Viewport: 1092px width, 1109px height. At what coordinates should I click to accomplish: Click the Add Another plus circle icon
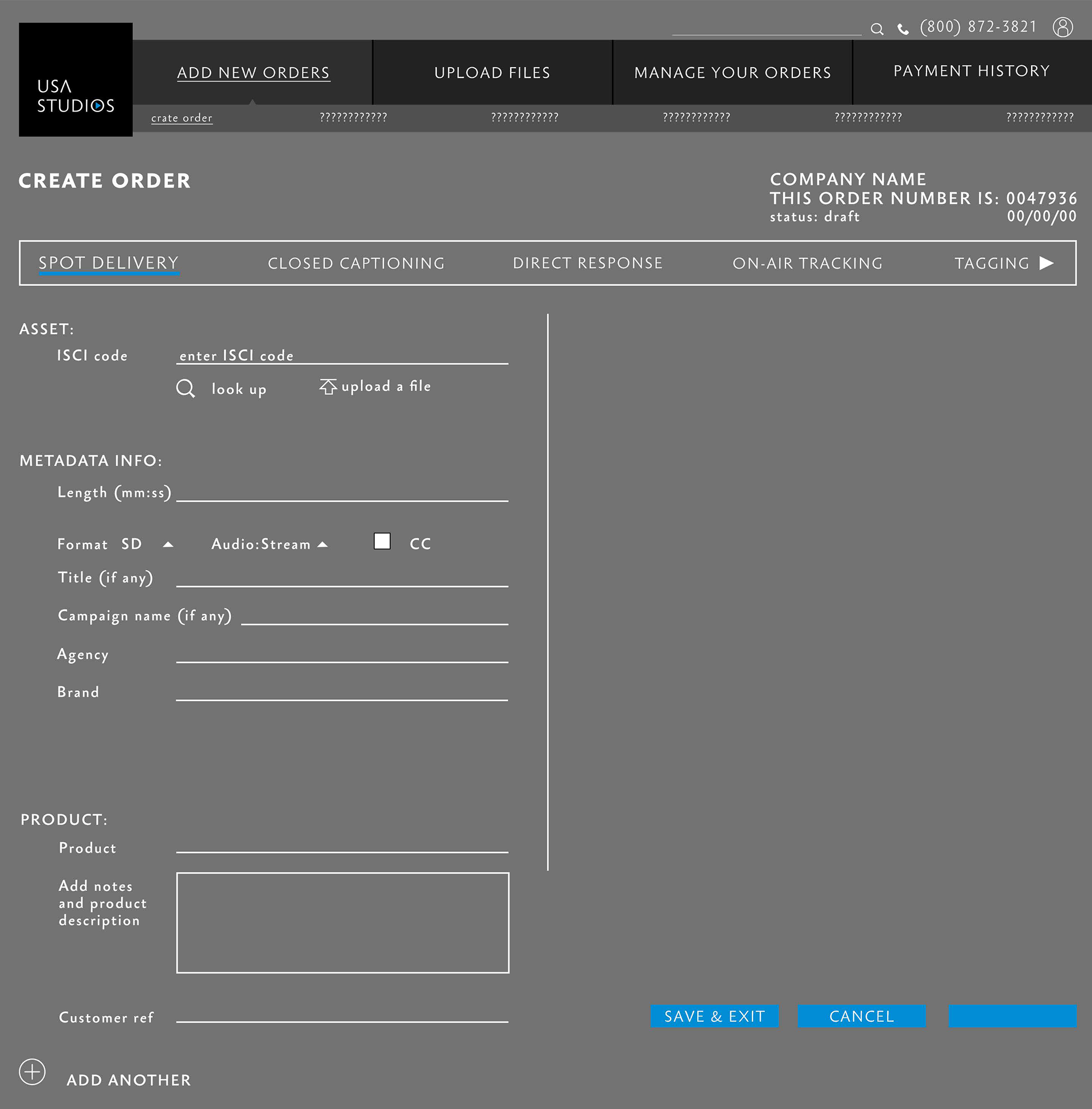32,1071
